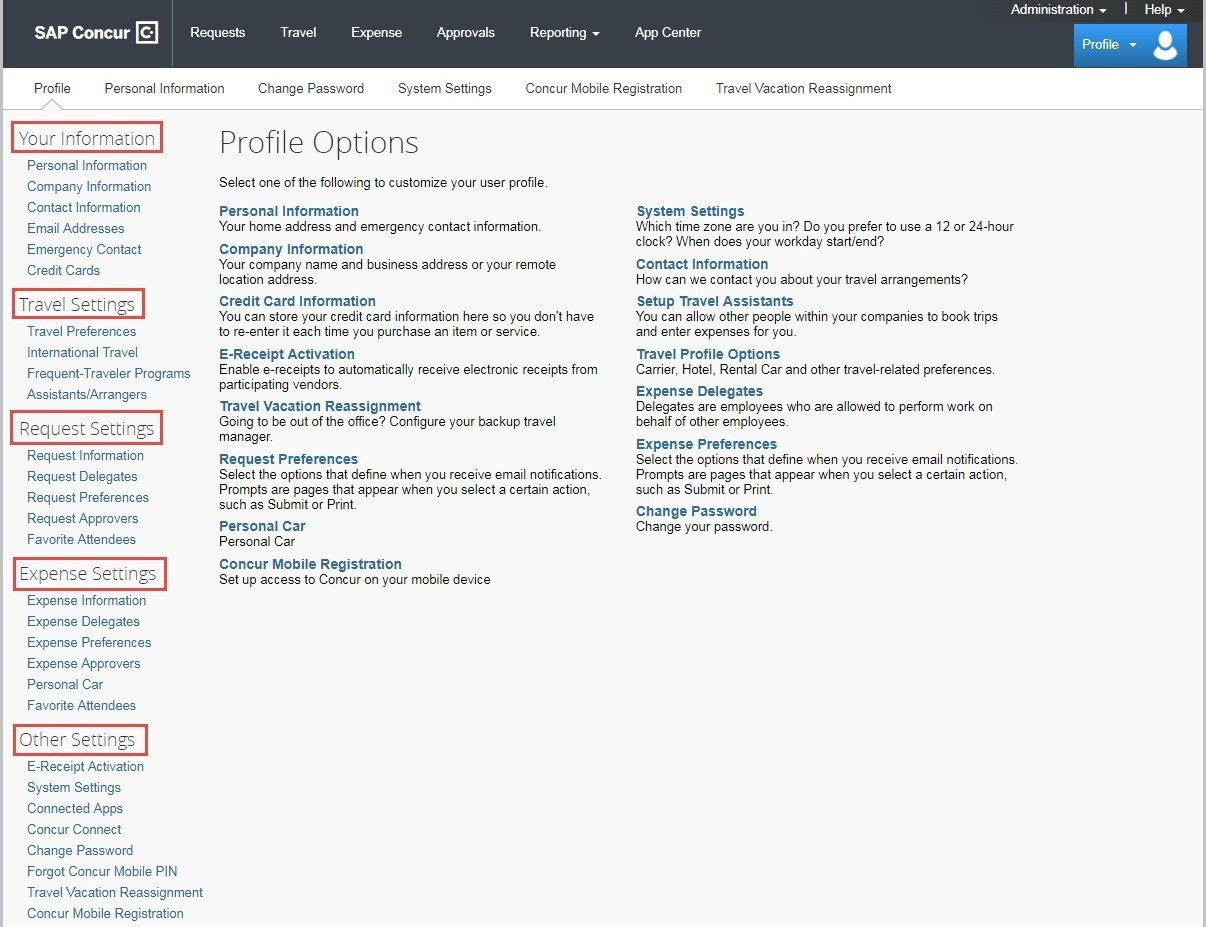Screen dimensions: 1206x927
Task: Open System Settings sub-tab
Action: (445, 88)
